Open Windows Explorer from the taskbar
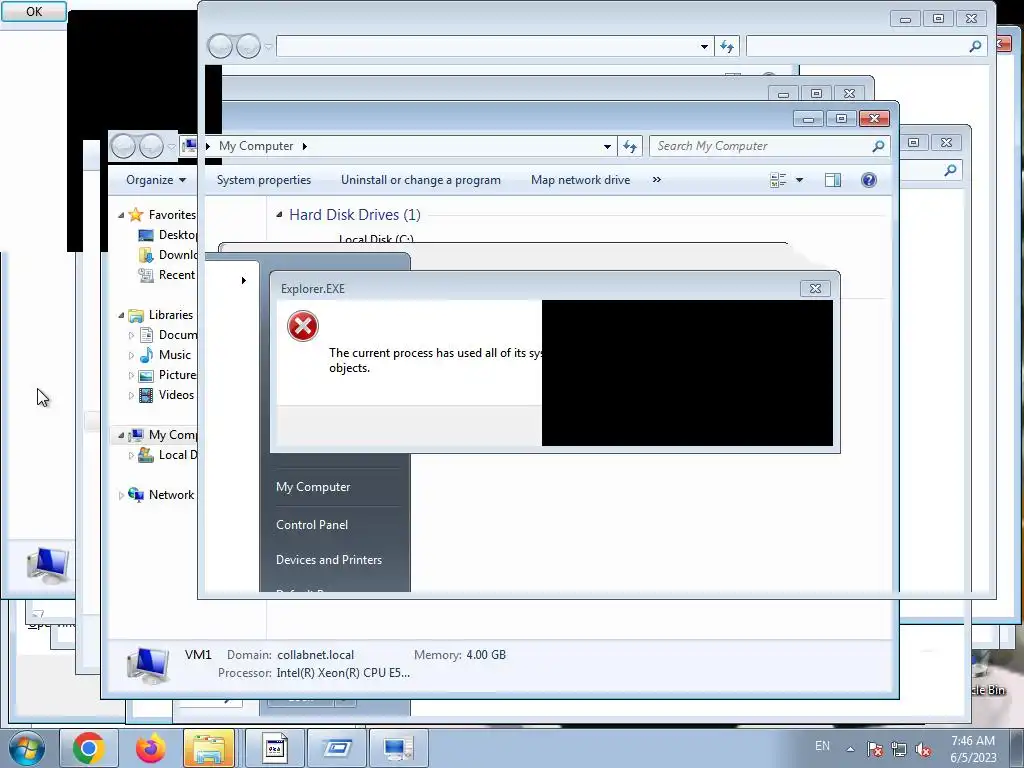The height and width of the screenshot is (768, 1024). [x=209, y=748]
